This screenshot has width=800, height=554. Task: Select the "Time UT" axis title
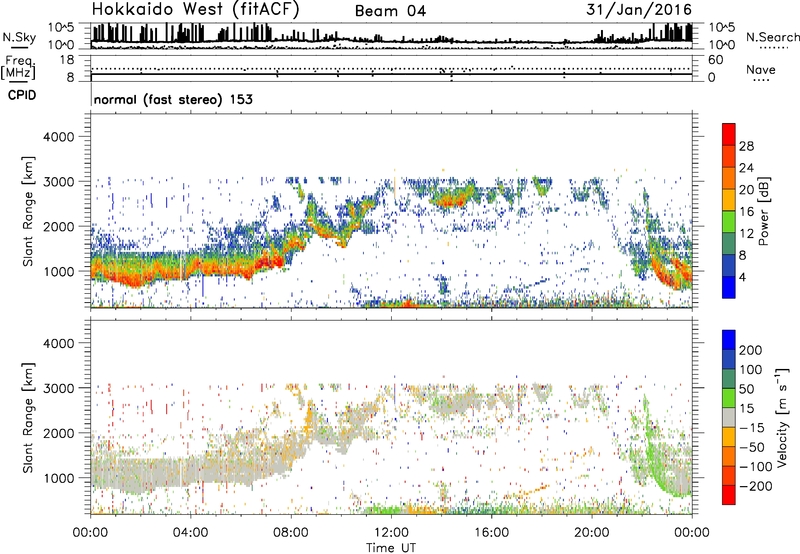pos(391,547)
